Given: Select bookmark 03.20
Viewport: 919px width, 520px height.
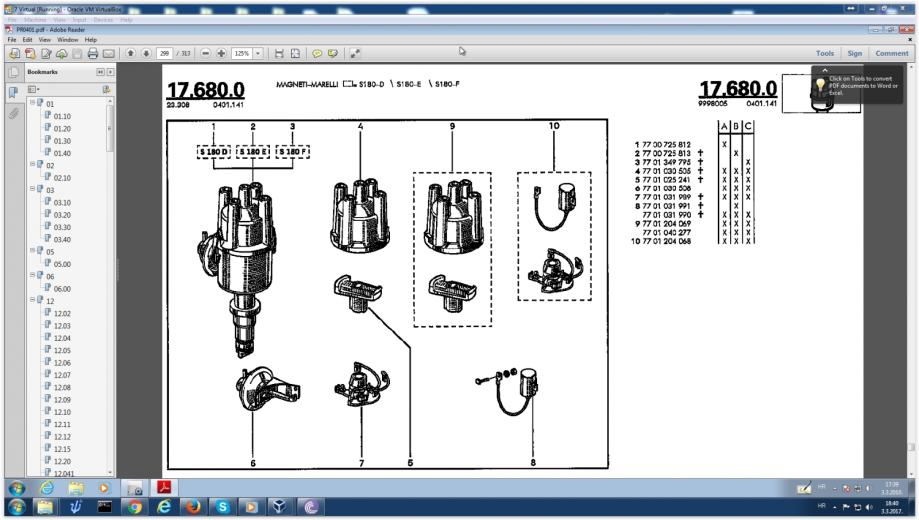Looking at the screenshot, I should (x=62, y=215).
